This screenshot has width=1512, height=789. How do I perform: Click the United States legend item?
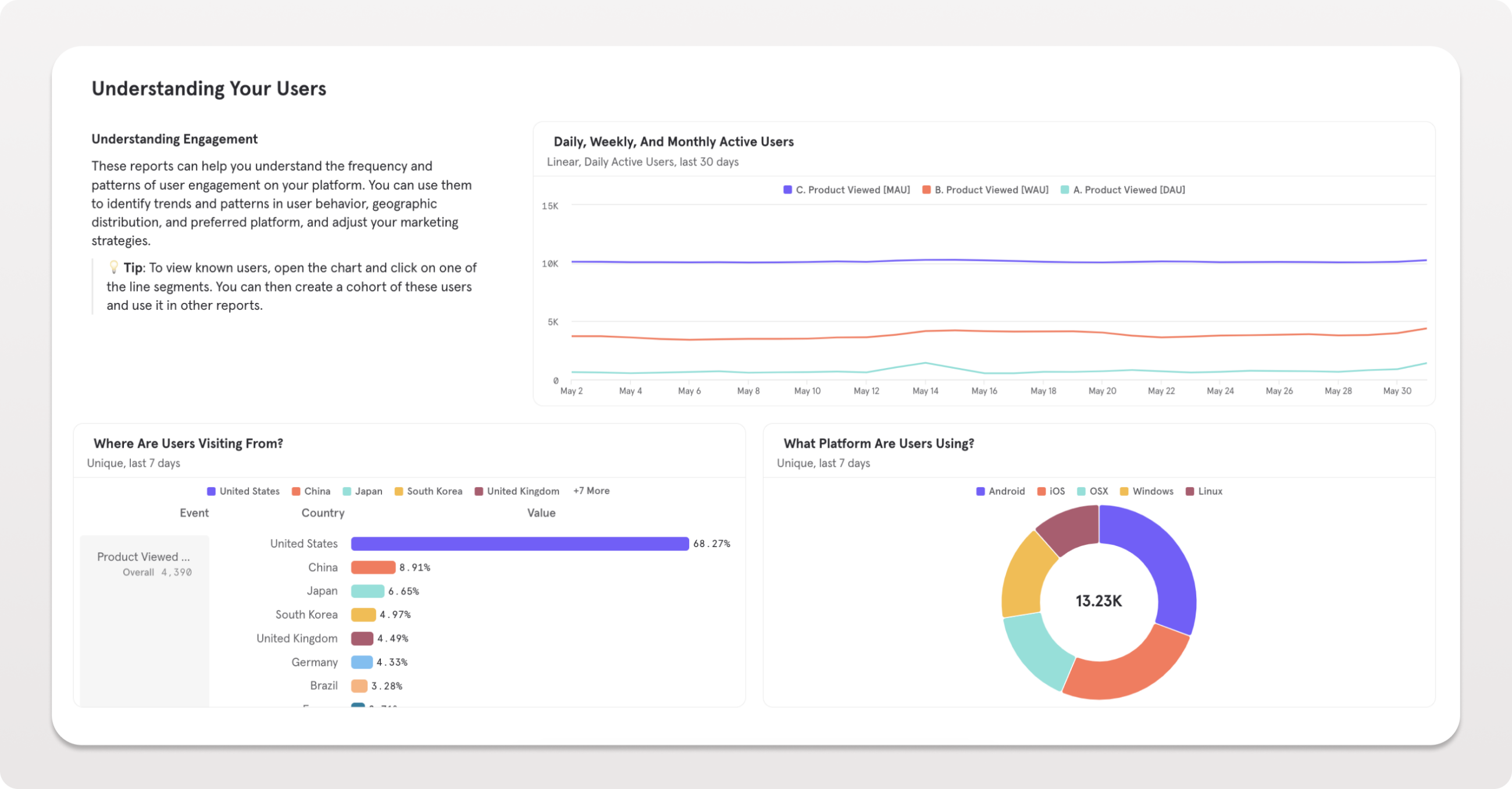click(x=243, y=491)
